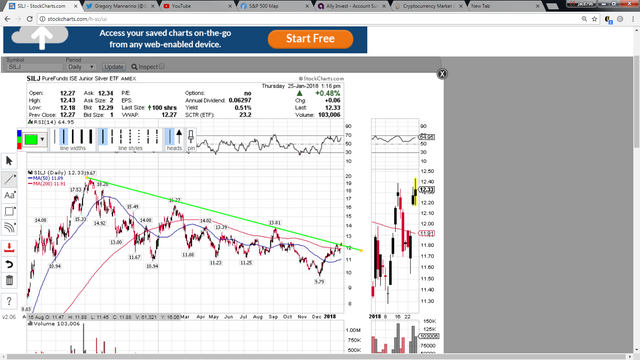This screenshot has height=360, width=640.
Task: Select the trendline drawing tool
Action: (9, 179)
